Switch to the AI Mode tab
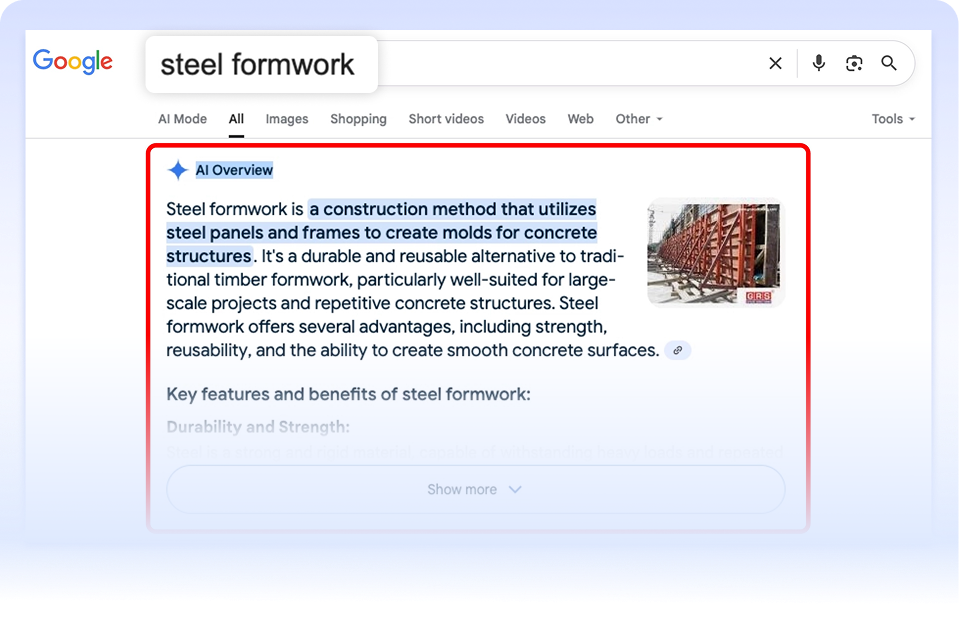 (182, 119)
